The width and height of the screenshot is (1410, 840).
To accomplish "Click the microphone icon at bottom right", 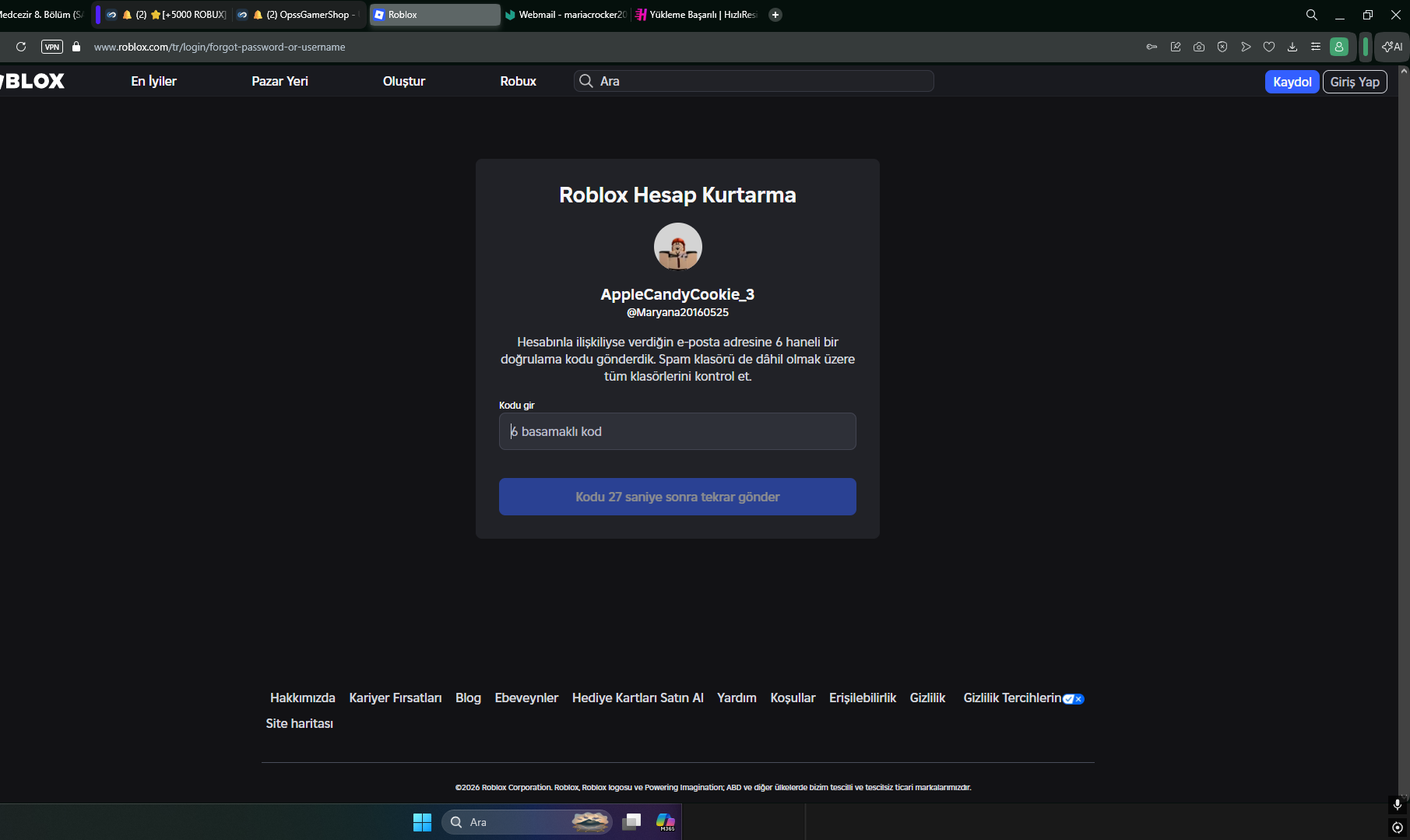I will (1398, 804).
